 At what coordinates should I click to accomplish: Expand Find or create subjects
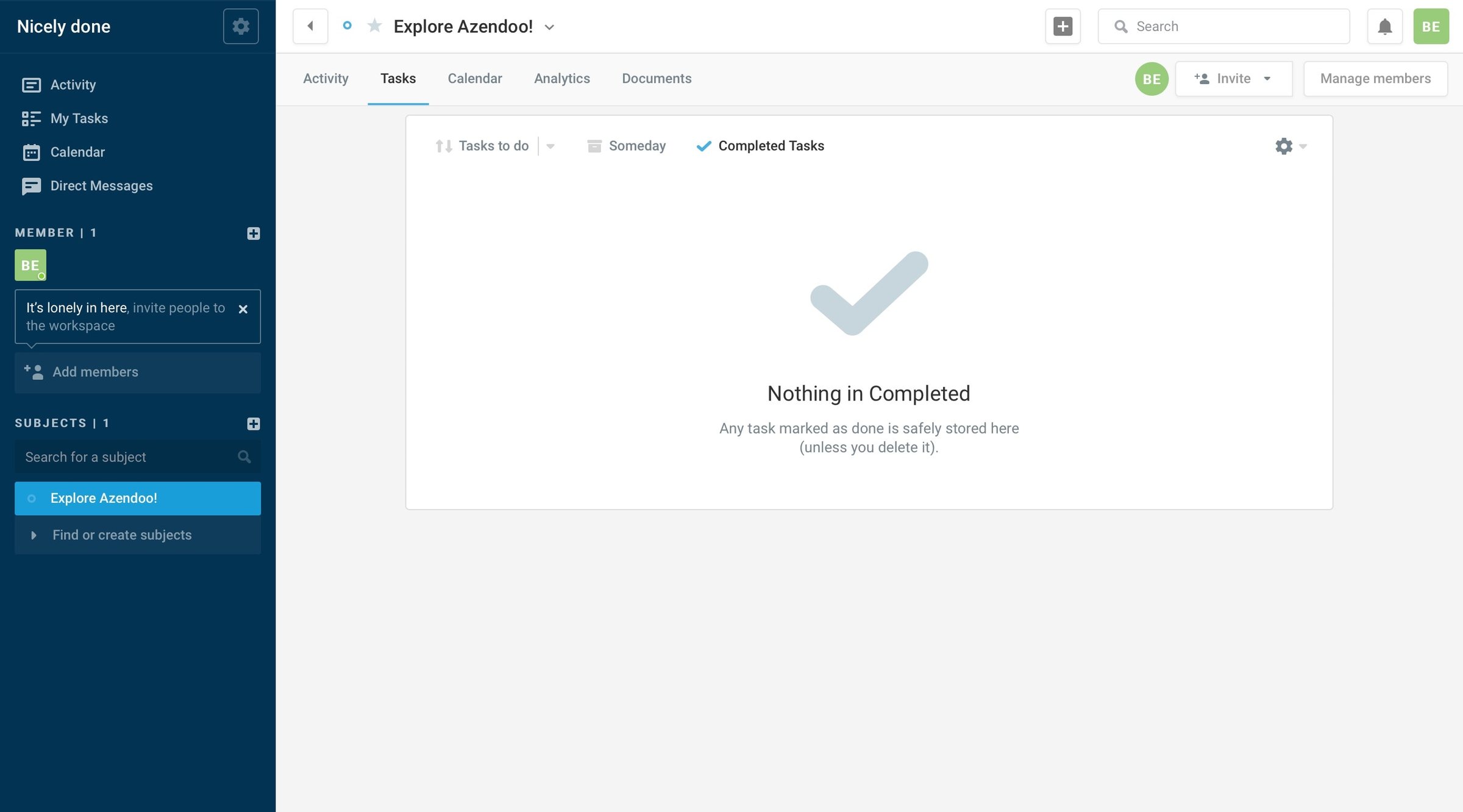[x=138, y=535]
